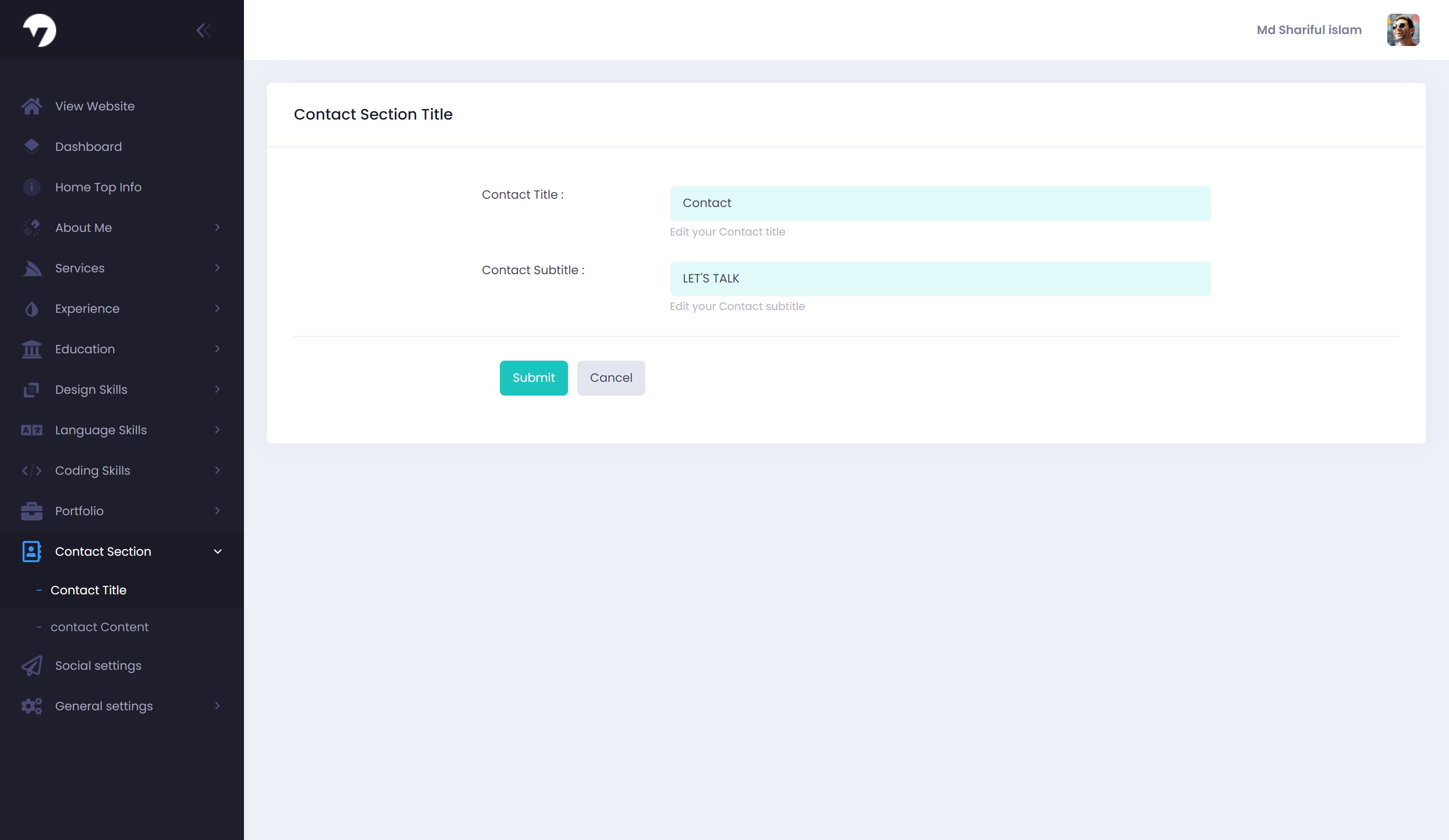This screenshot has height=840, width=1449.
Task: Click the info icon for Home Top Info
Action: coord(32,187)
